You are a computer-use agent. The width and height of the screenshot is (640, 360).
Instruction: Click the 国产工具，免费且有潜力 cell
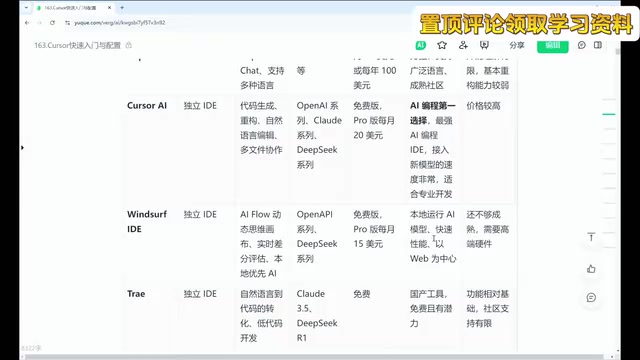coord(431,309)
